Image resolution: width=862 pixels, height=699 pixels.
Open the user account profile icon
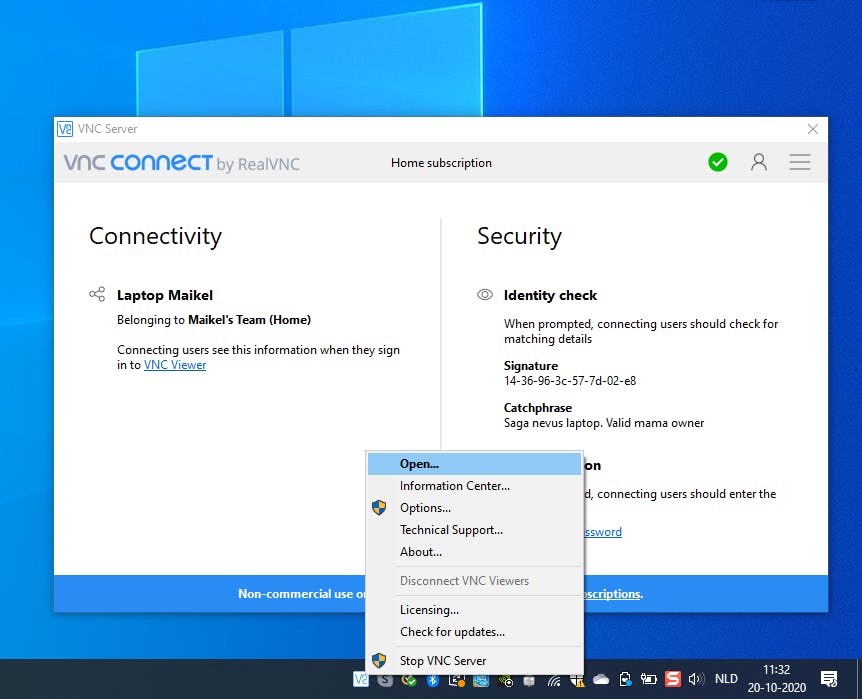(759, 162)
